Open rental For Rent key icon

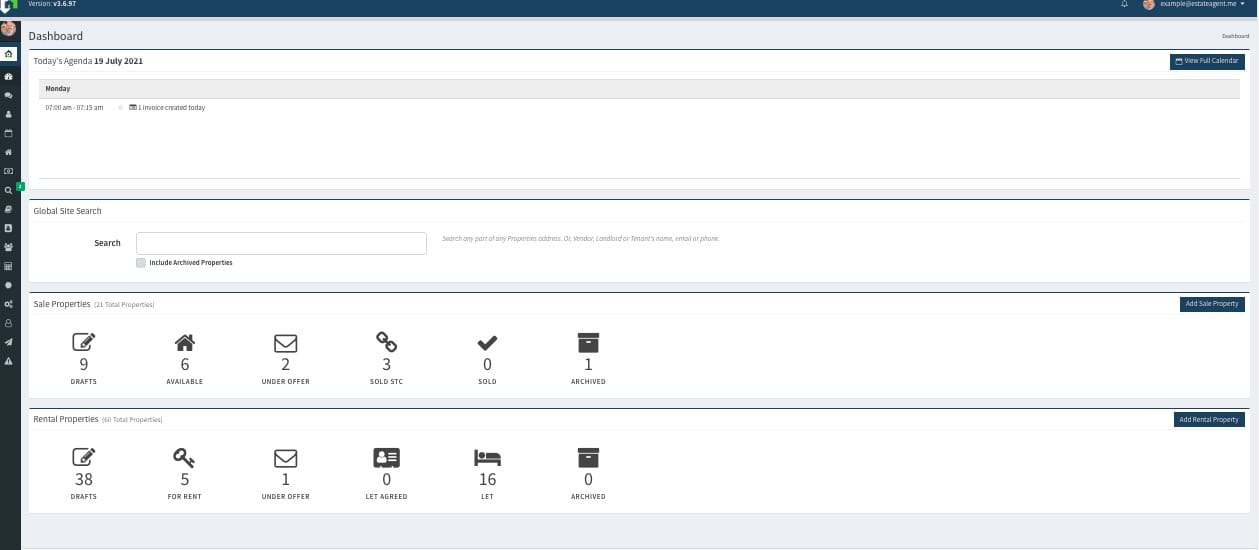click(184, 458)
